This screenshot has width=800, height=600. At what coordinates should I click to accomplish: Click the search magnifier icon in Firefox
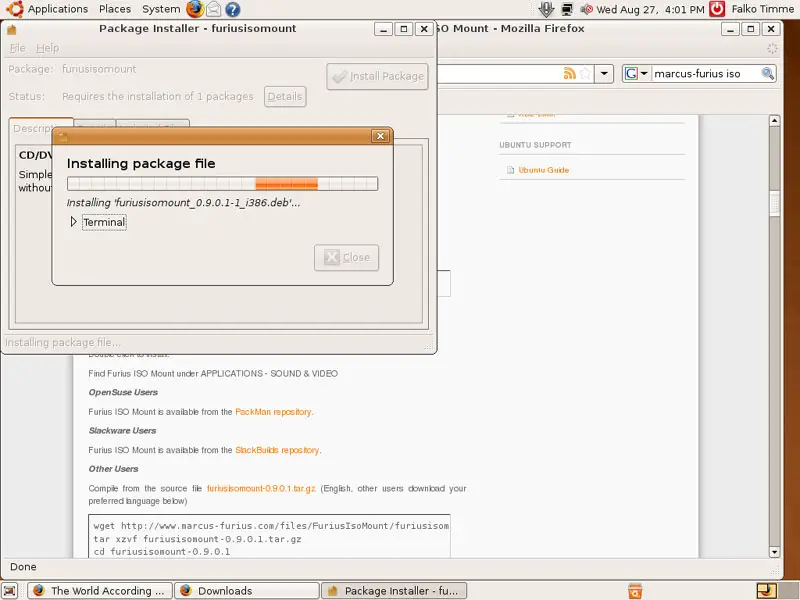click(x=768, y=73)
